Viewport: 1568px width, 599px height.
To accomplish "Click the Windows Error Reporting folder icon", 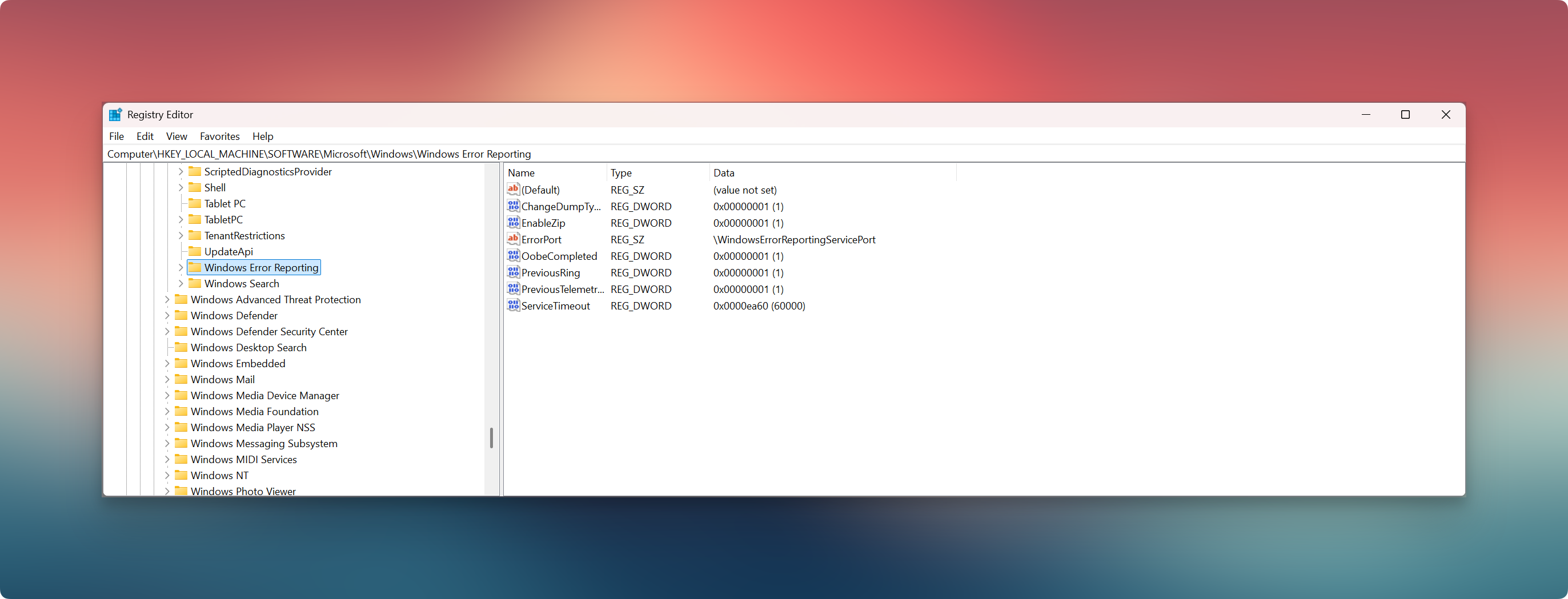I will click(x=195, y=267).
